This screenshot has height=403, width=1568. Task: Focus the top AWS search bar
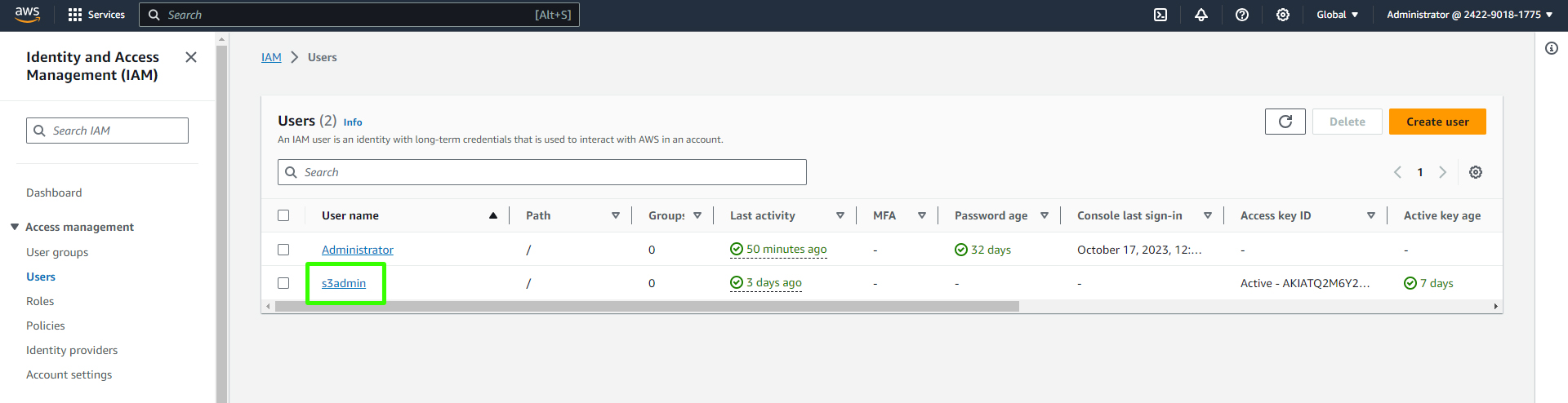(x=359, y=15)
